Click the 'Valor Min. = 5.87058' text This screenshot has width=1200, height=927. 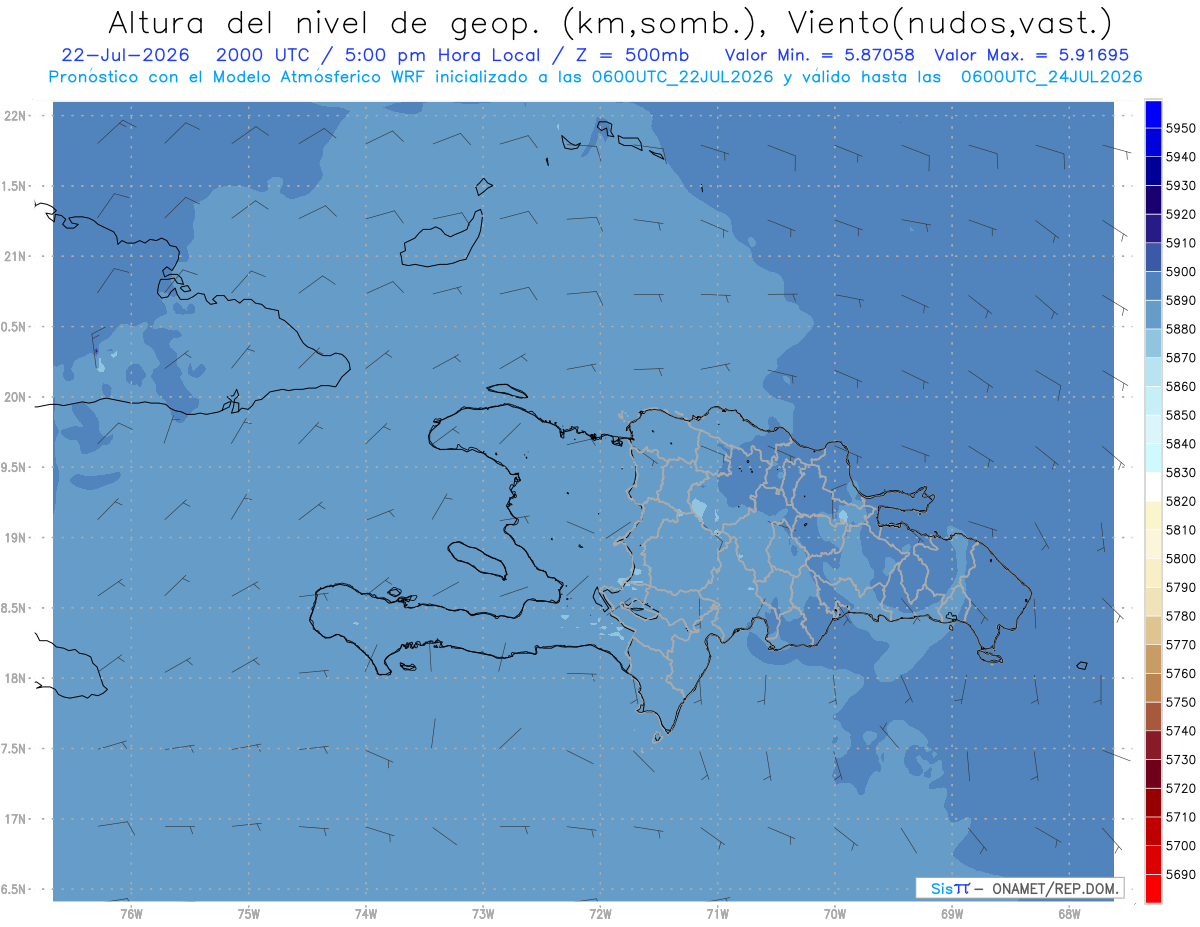point(820,55)
